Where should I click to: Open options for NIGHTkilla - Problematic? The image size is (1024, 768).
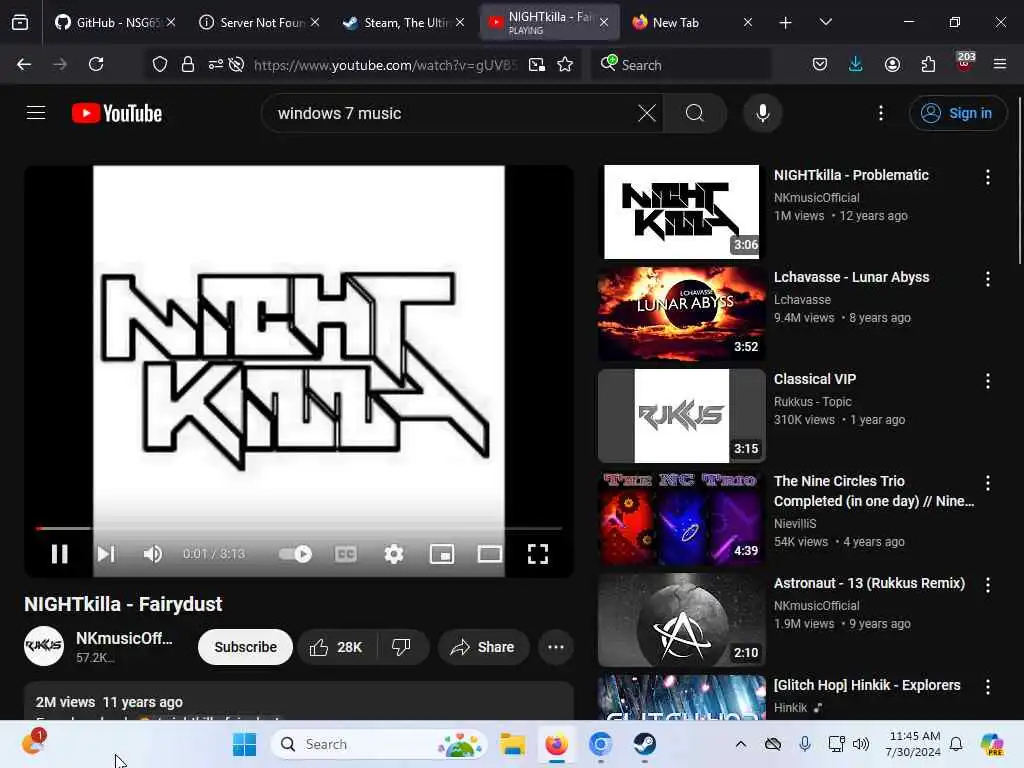[x=987, y=176]
